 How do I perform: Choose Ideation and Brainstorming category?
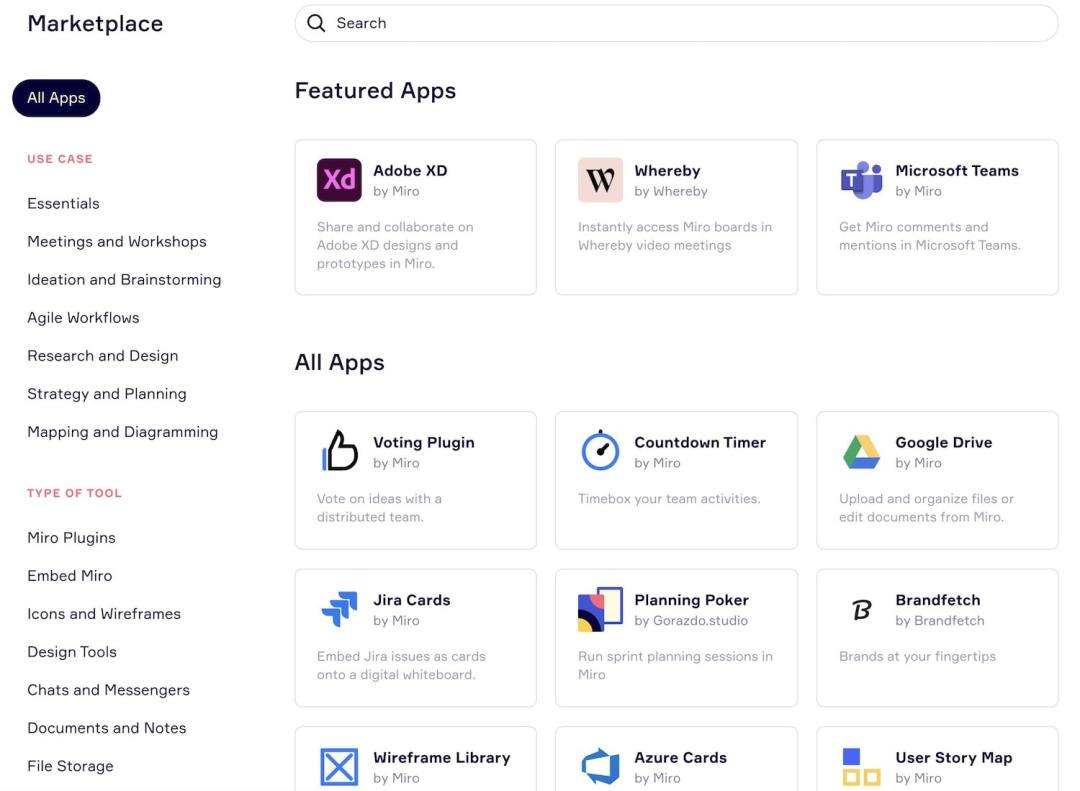coord(124,280)
